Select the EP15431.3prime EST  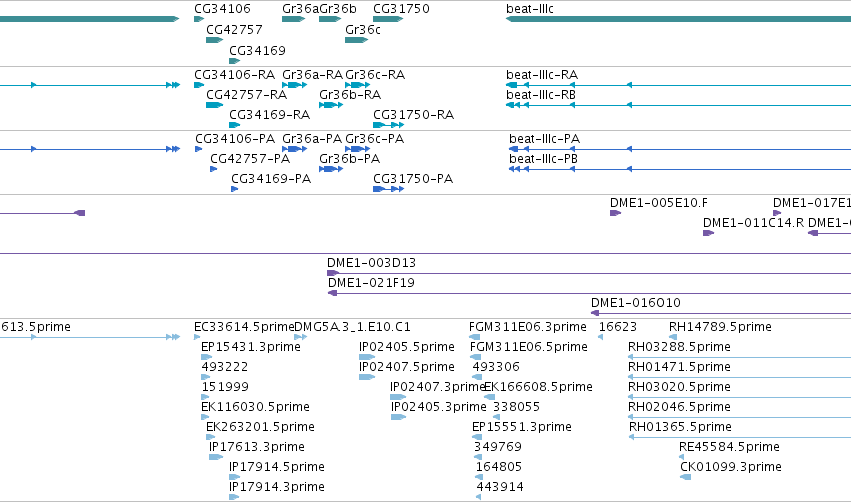pos(206,357)
